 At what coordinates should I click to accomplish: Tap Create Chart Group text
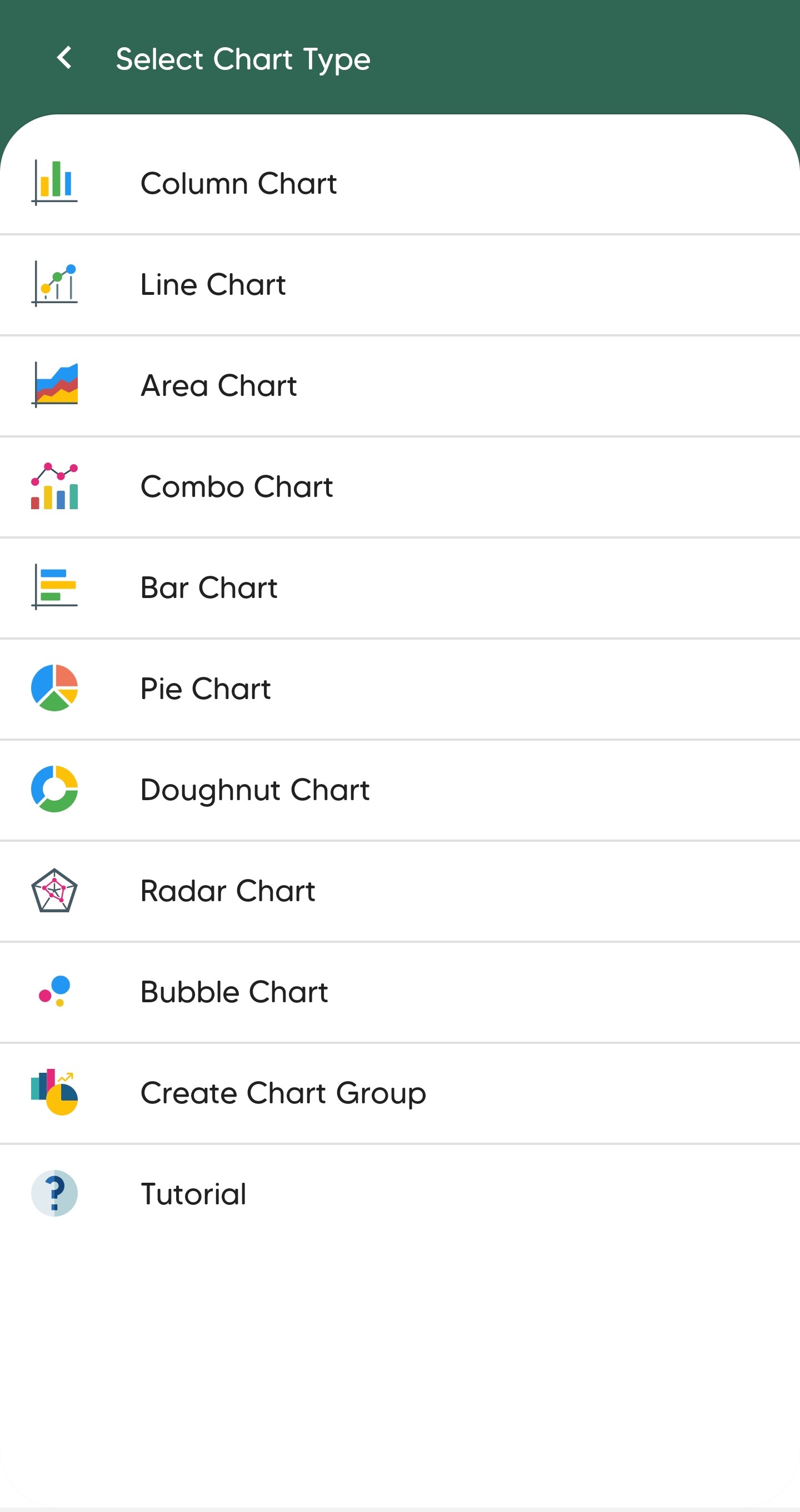click(283, 1093)
